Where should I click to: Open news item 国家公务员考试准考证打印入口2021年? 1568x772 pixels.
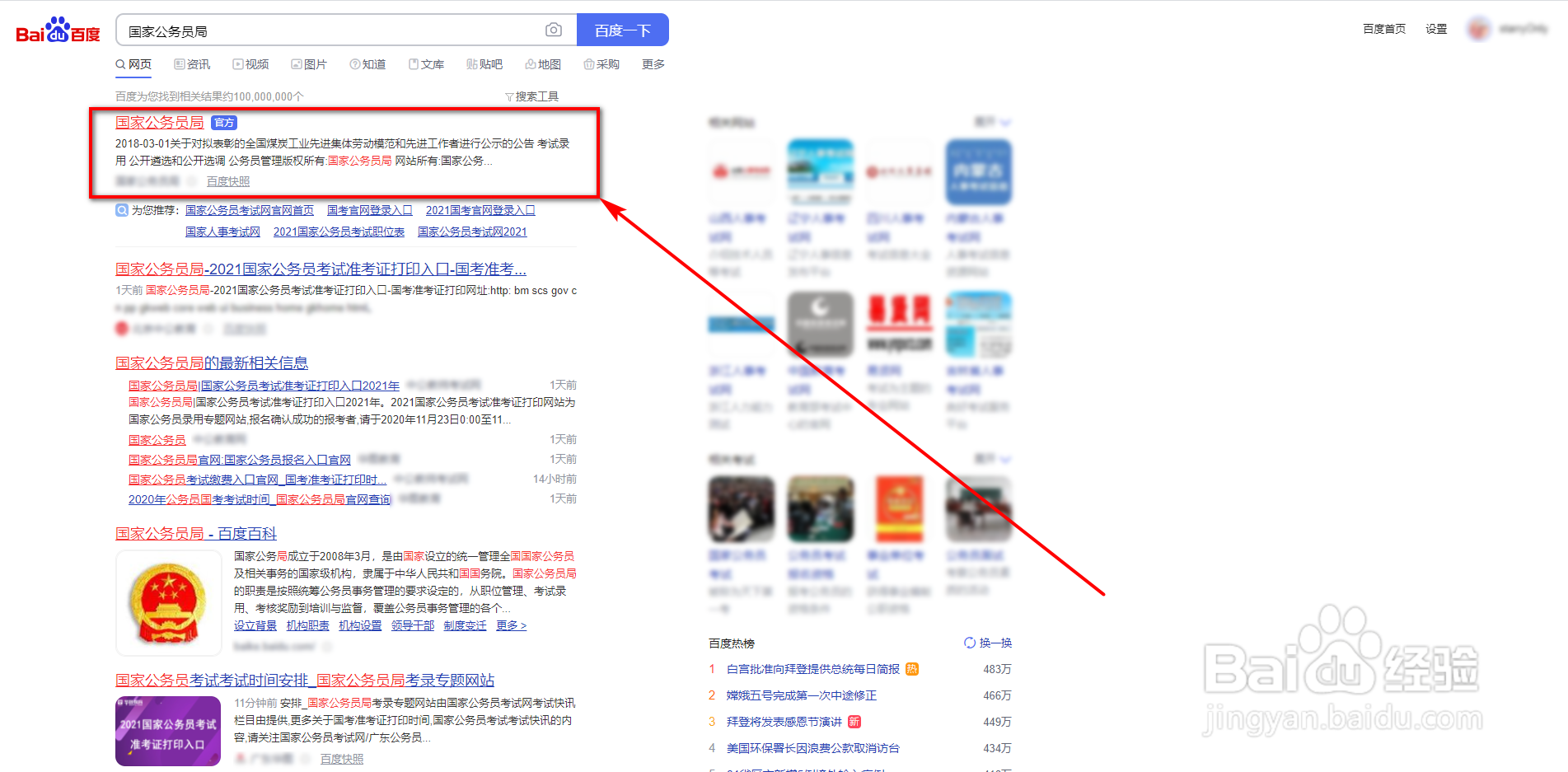pyautogui.click(x=264, y=386)
